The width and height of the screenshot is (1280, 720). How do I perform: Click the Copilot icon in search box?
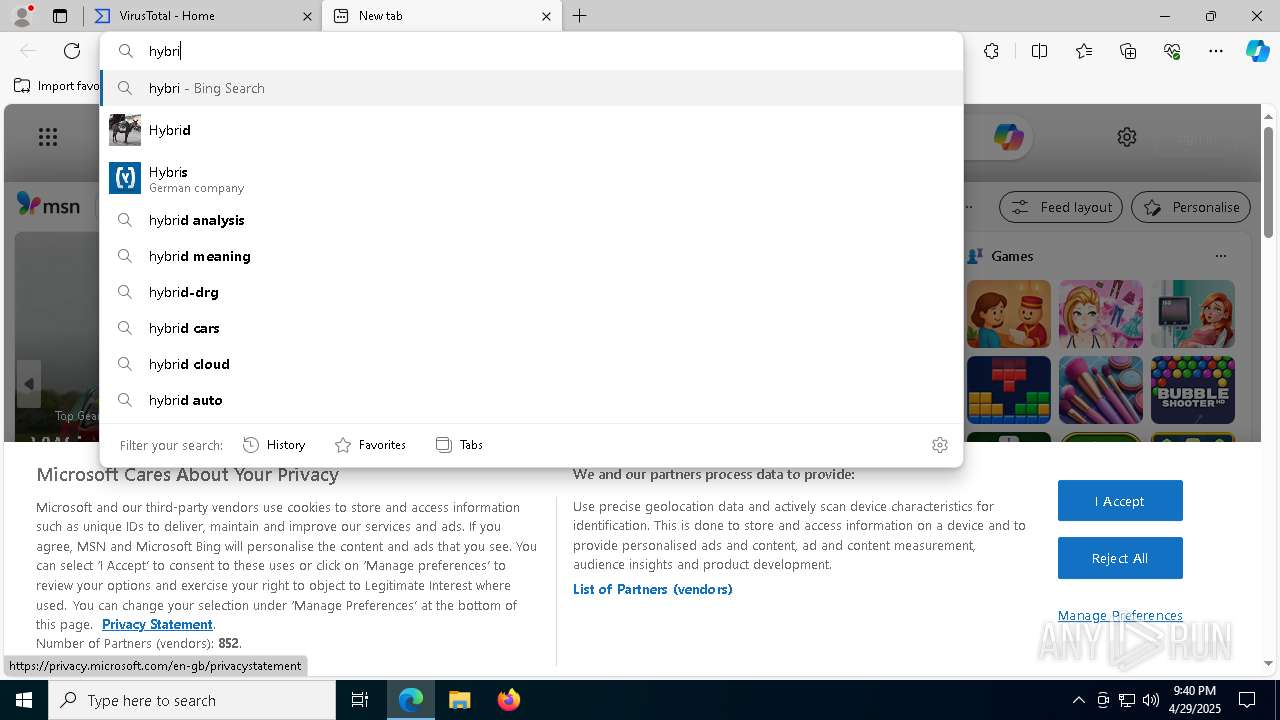click(x=1008, y=137)
